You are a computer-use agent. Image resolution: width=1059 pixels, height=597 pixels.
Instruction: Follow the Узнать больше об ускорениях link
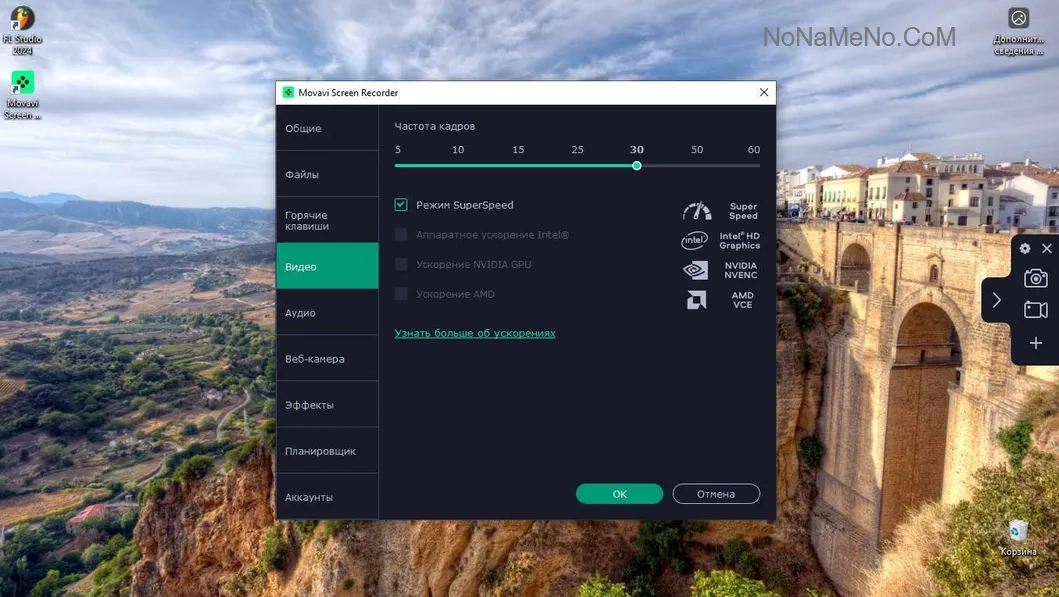pyautogui.click(x=475, y=333)
